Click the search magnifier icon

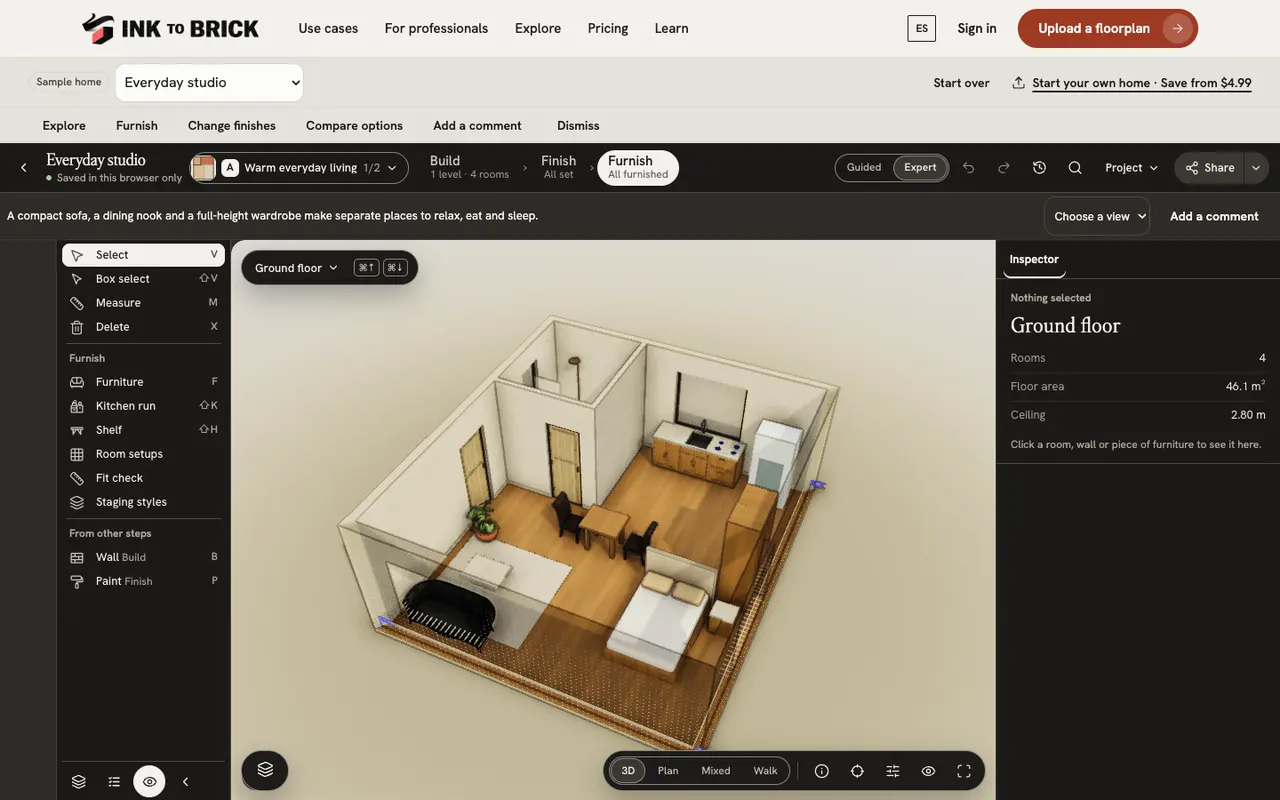[1075, 168]
